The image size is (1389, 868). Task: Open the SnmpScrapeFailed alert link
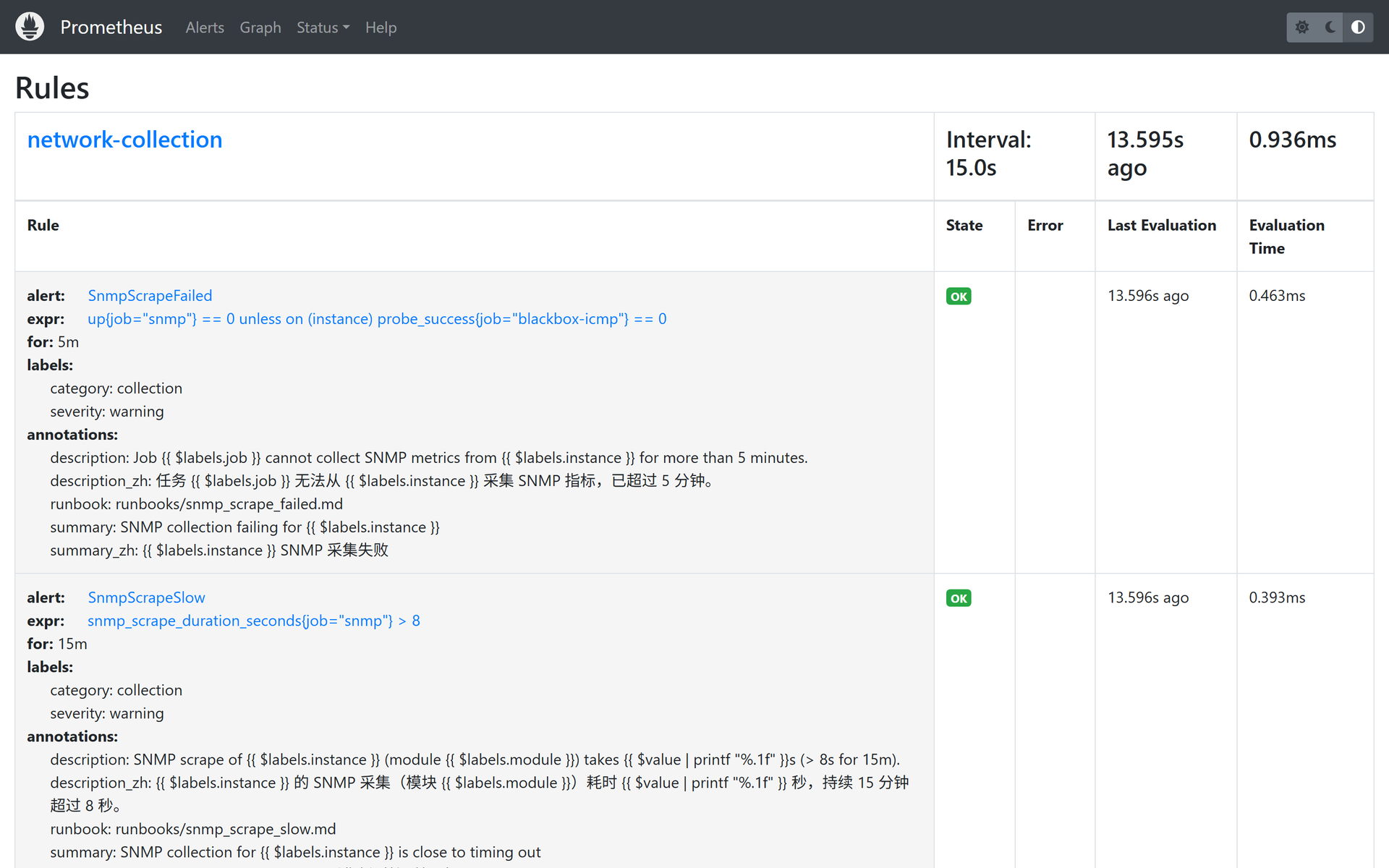(150, 295)
